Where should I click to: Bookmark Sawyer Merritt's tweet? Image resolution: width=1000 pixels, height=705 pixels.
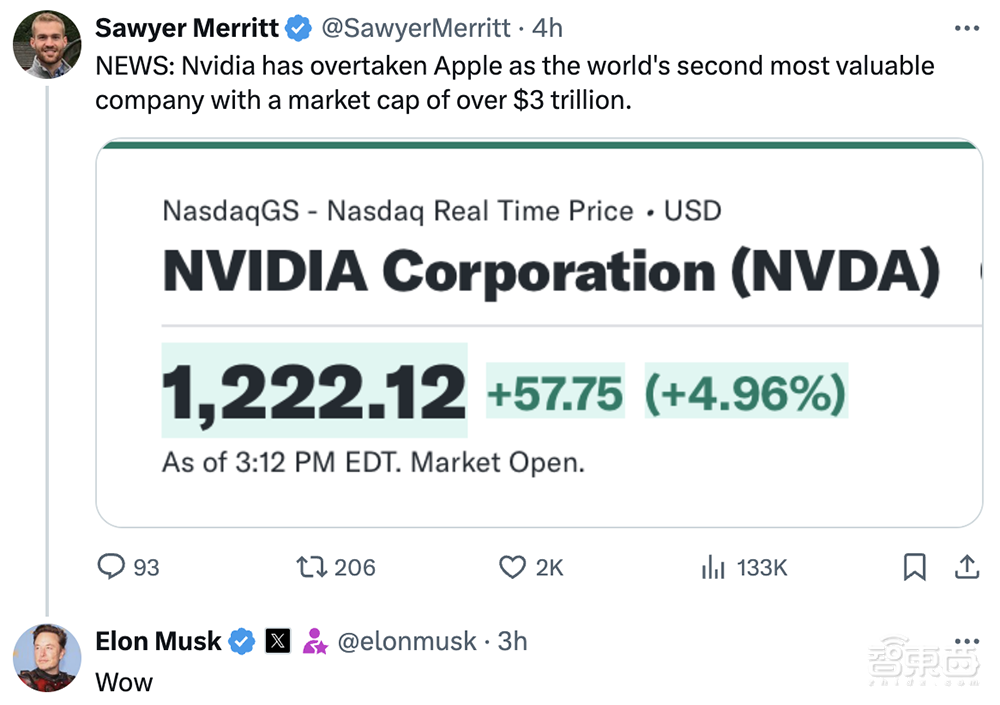point(914,567)
